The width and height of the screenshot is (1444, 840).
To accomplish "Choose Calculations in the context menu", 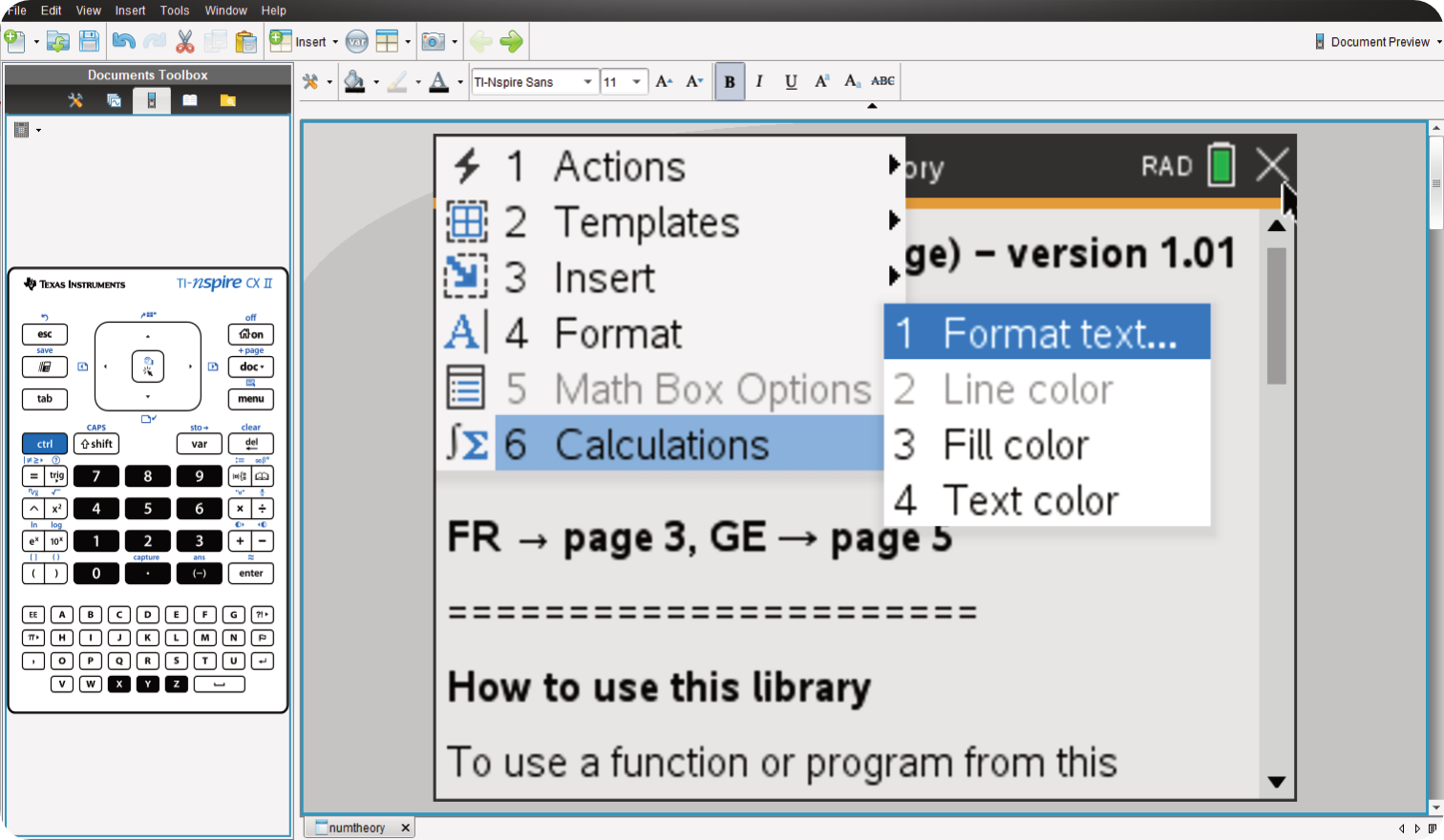I will [661, 445].
